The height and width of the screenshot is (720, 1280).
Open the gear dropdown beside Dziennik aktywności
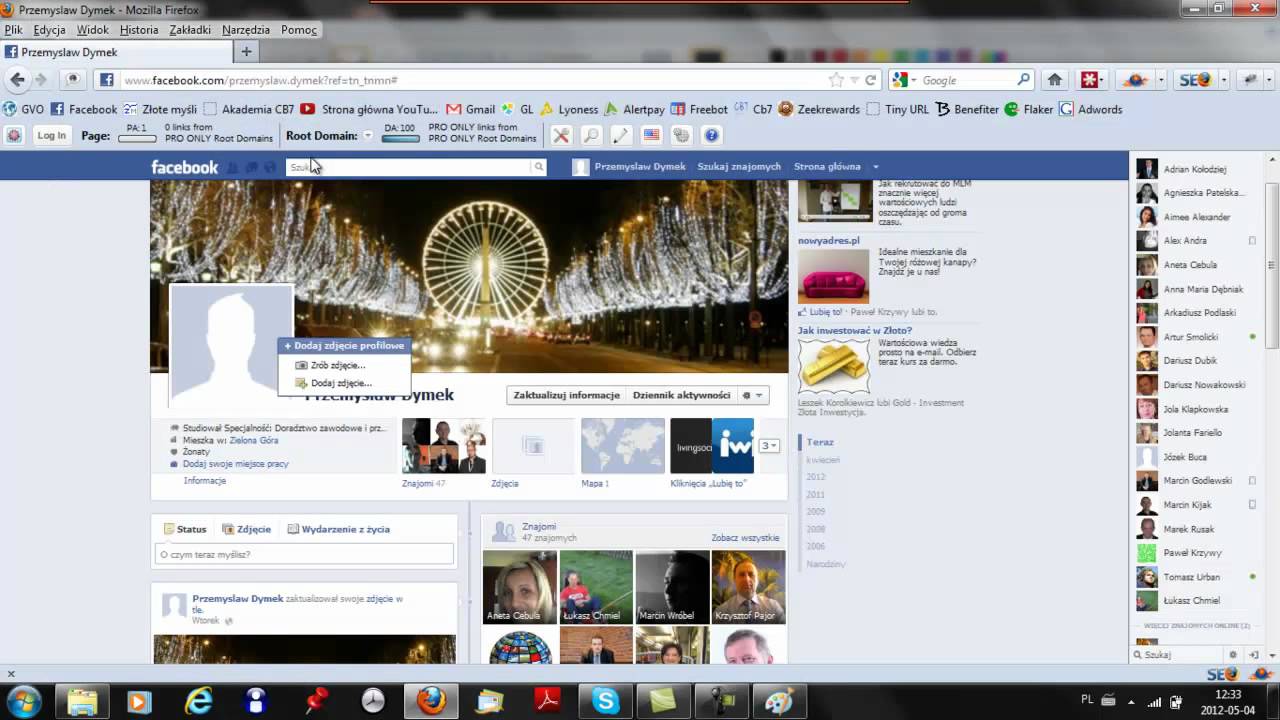click(752, 395)
